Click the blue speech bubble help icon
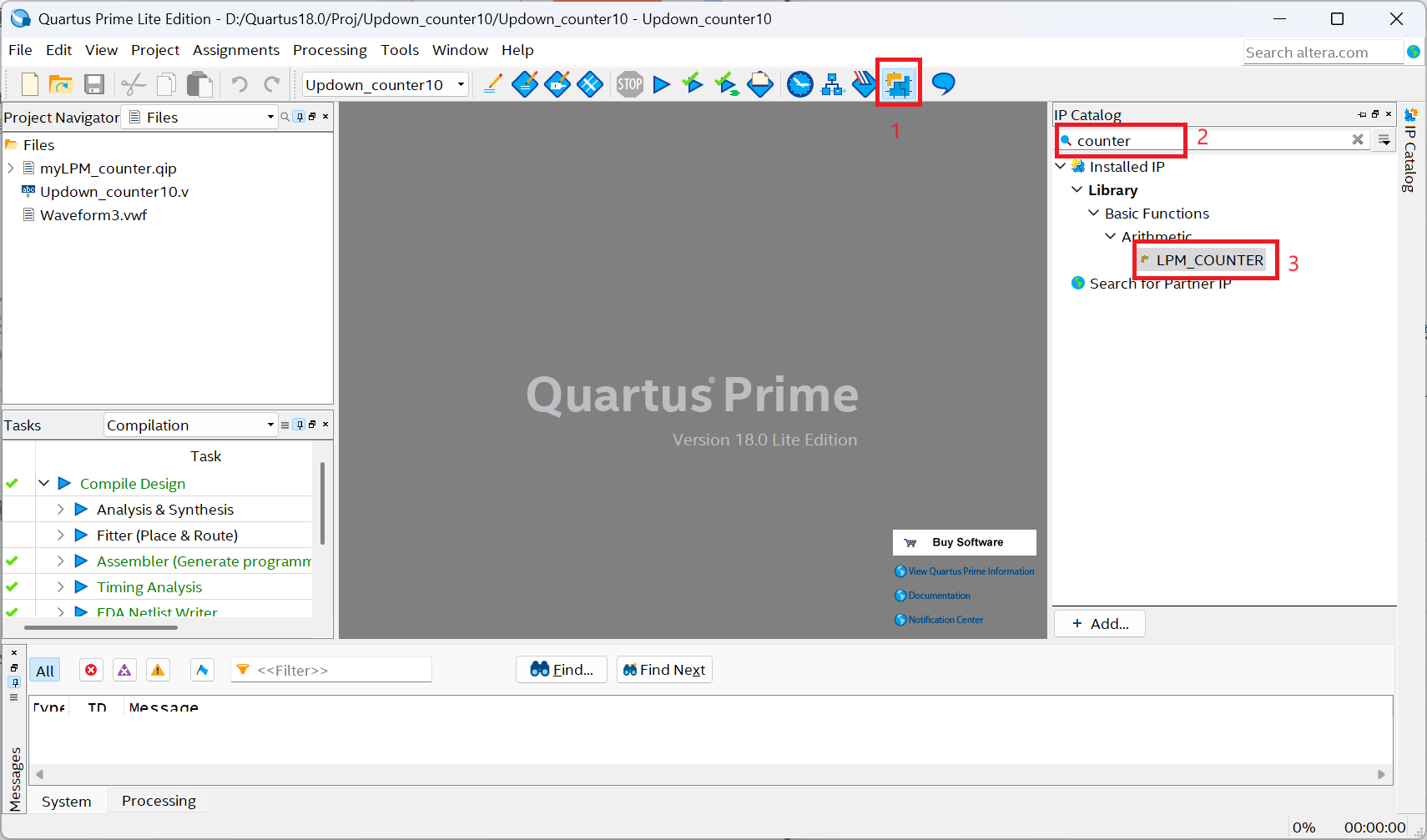Screen dimensions: 1427x840 click(943, 83)
